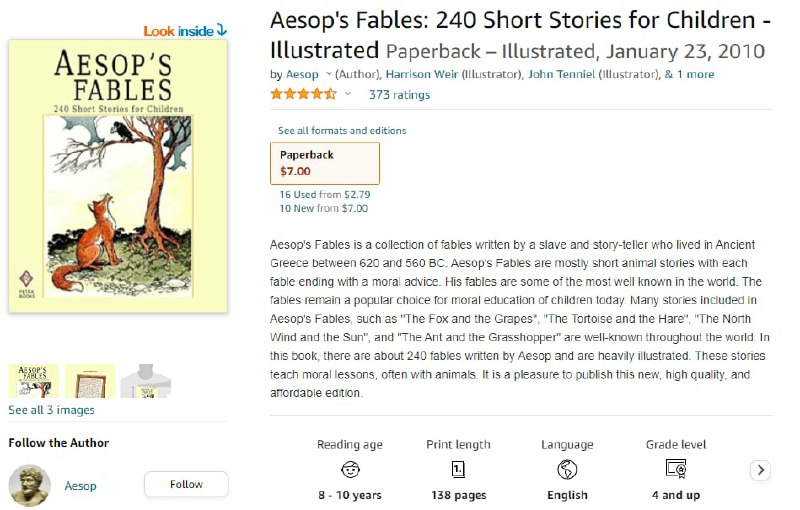Open See all 3 images link
The image size is (800, 510).
[x=51, y=410]
